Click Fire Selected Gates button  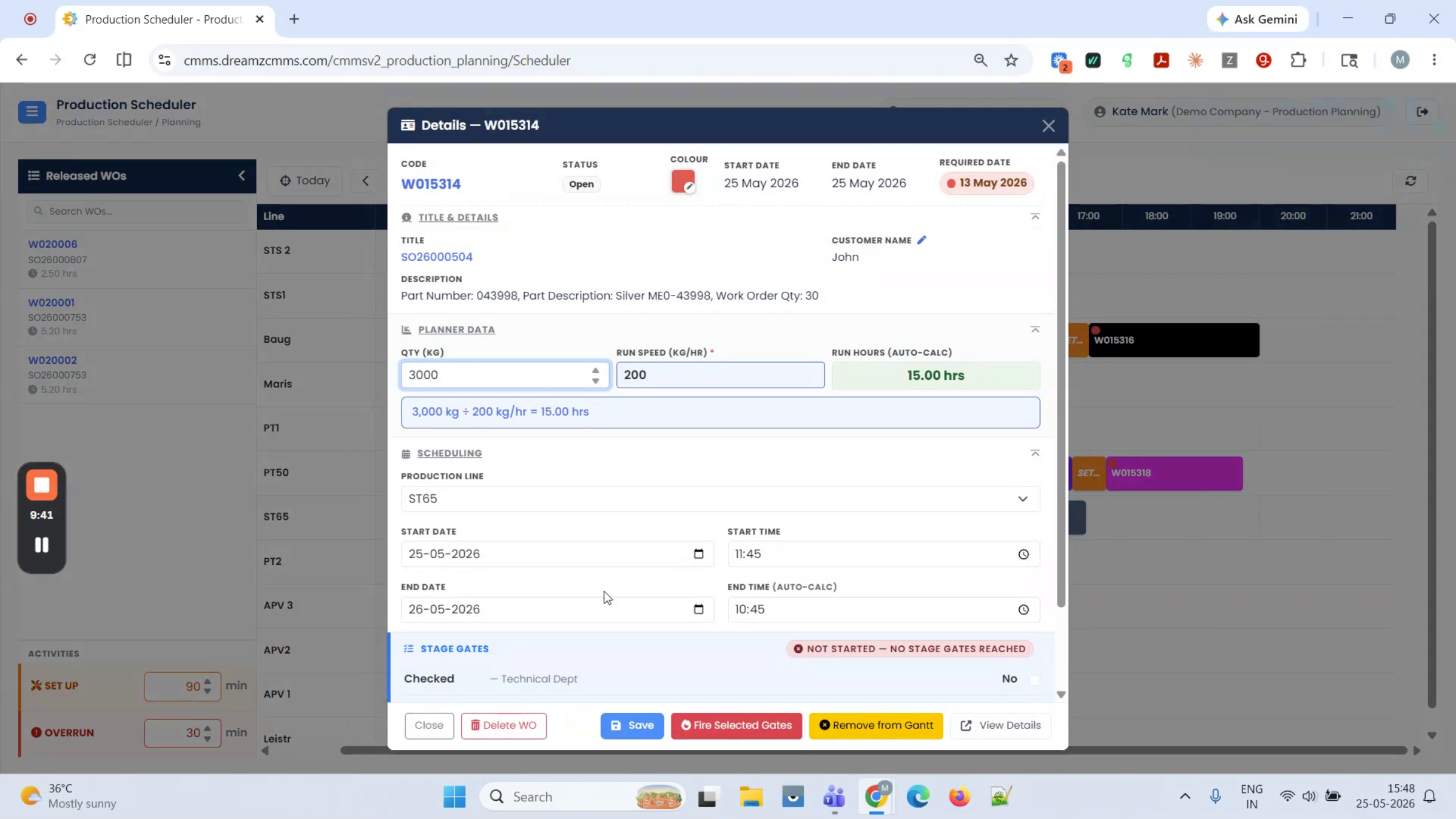tap(736, 726)
